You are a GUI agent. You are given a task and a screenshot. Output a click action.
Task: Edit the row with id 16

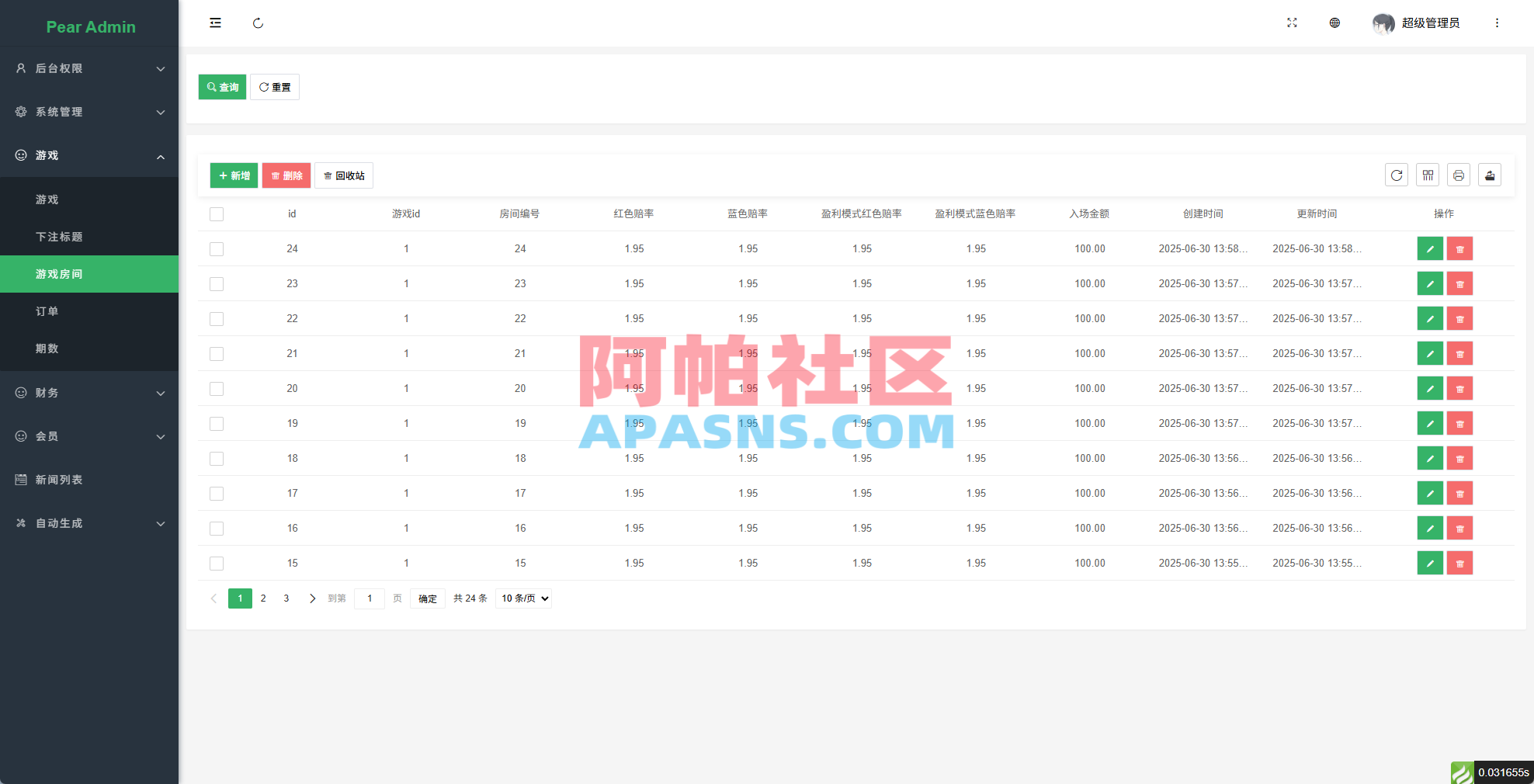[x=1430, y=529]
